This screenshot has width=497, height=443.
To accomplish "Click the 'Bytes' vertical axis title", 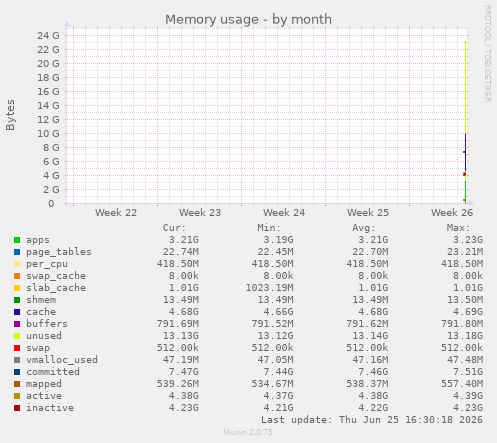I will point(10,115).
